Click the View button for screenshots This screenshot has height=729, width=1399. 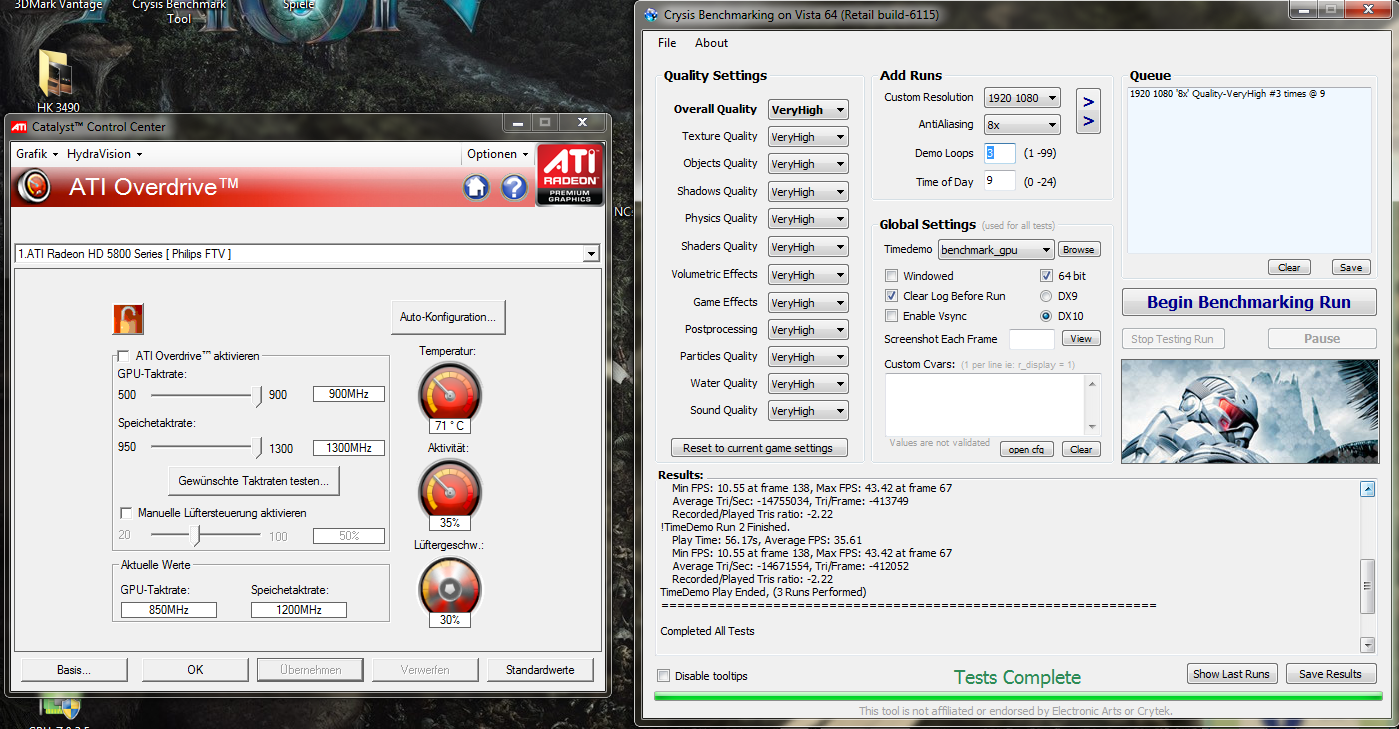[1081, 338]
